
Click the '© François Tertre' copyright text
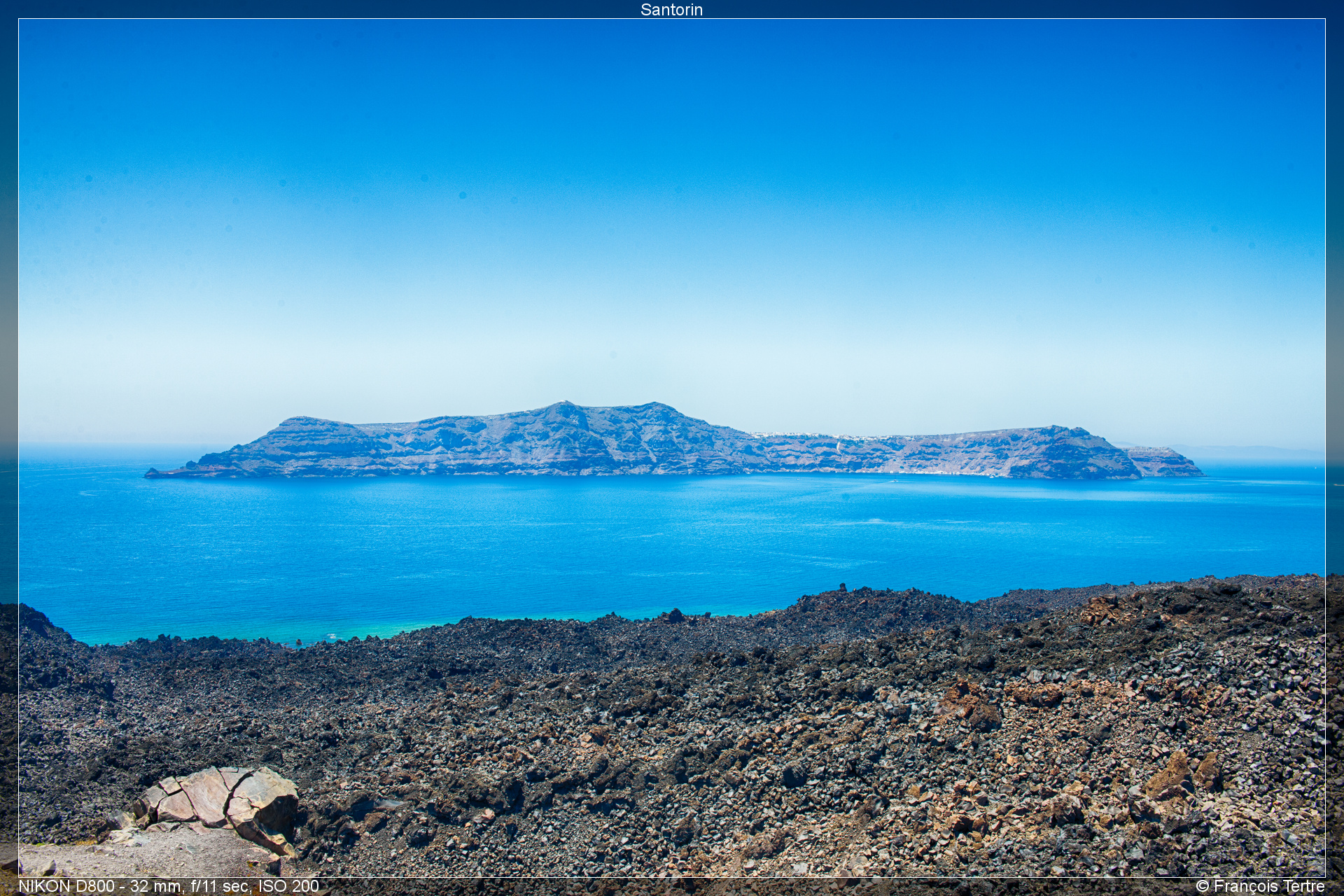tap(1260, 886)
